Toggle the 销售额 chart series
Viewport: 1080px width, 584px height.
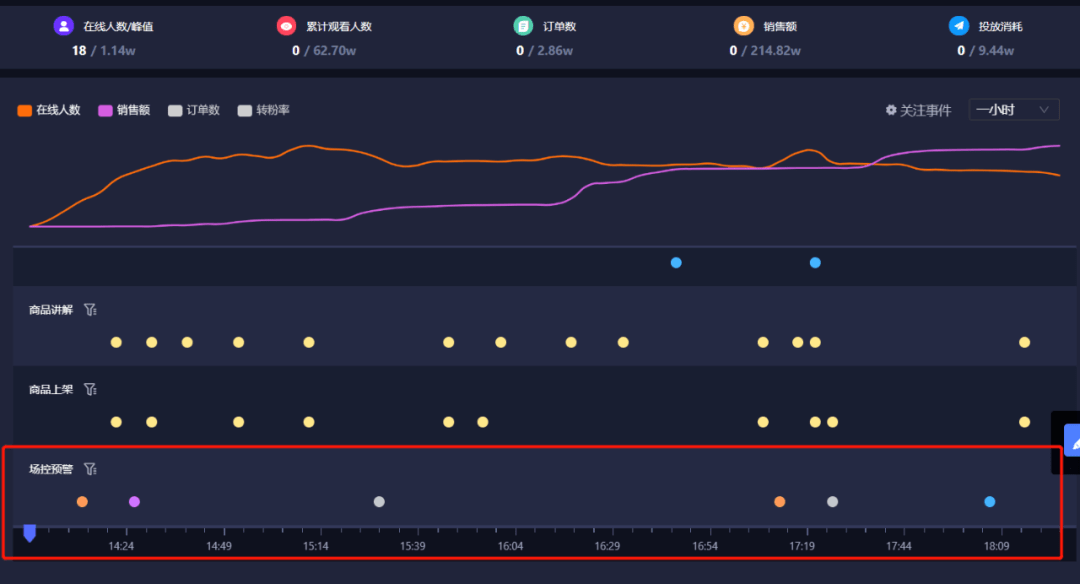(124, 110)
